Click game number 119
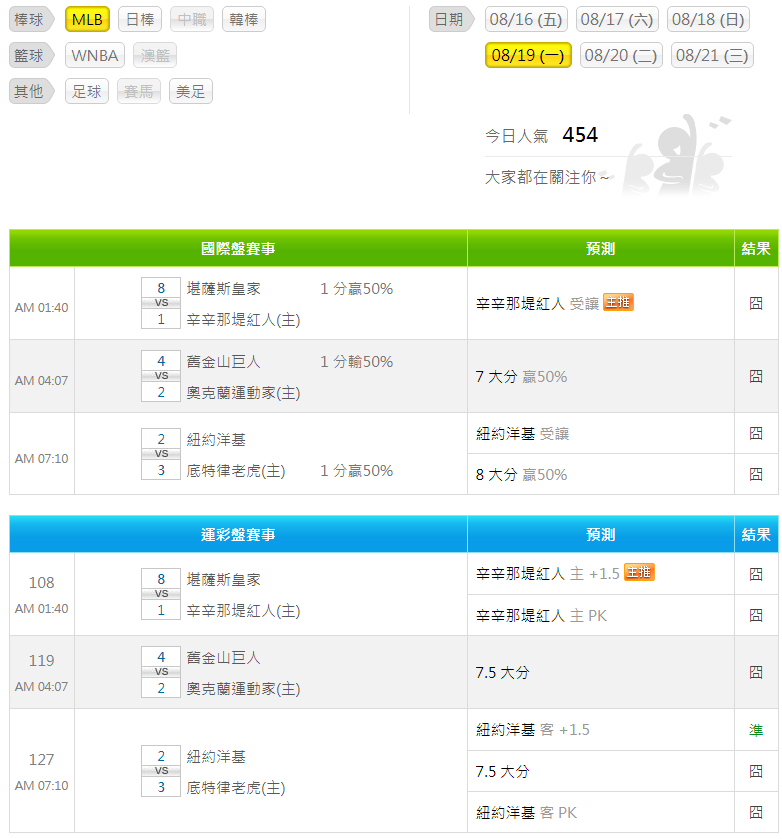782x839 pixels. pos(41,661)
